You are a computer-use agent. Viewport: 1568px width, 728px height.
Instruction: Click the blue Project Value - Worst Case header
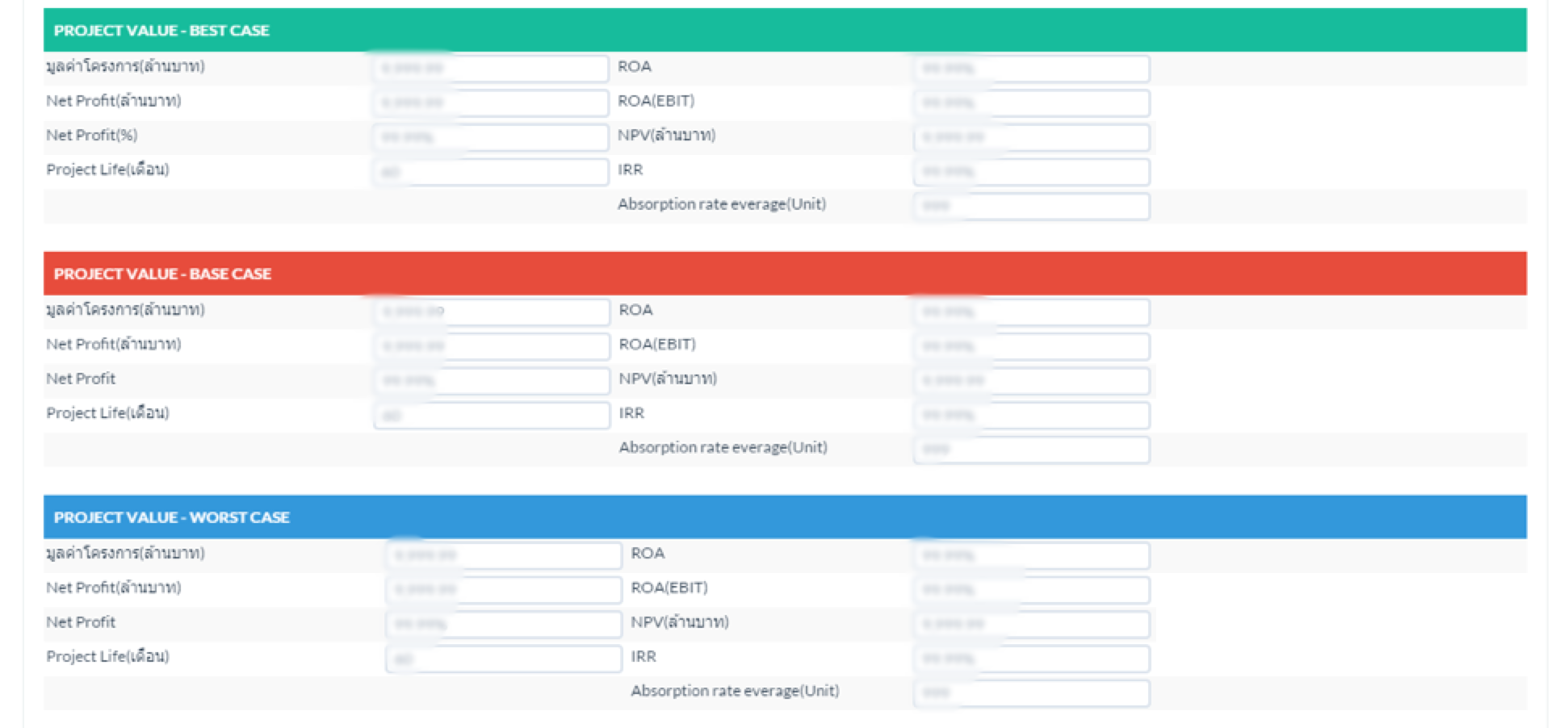pos(784,517)
